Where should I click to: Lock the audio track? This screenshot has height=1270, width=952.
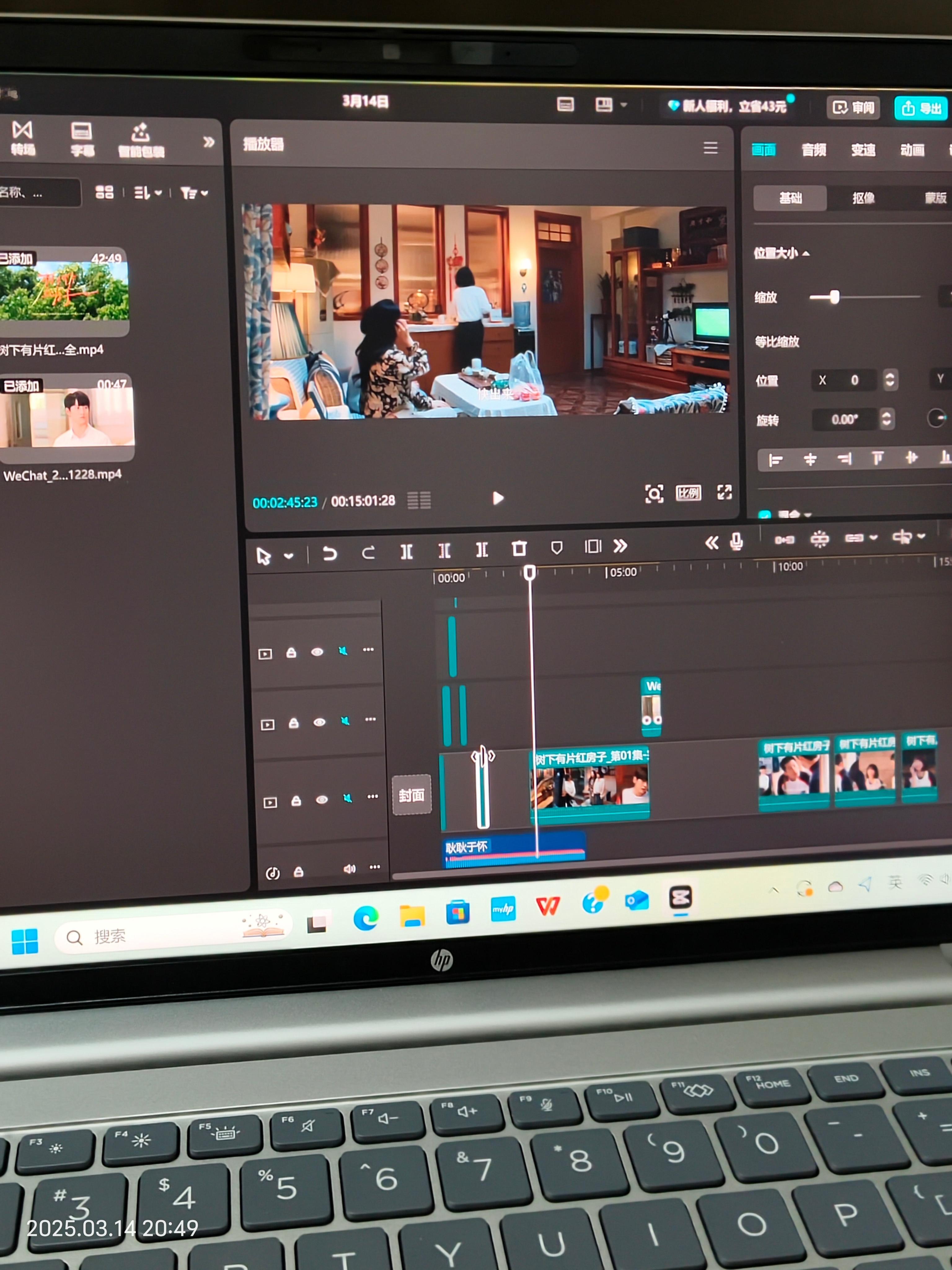tap(298, 872)
